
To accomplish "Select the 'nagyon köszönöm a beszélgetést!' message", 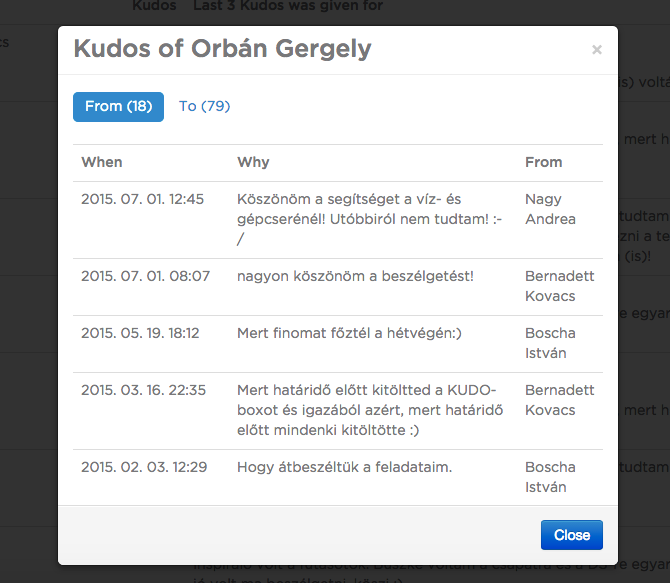I will (x=355, y=276).
